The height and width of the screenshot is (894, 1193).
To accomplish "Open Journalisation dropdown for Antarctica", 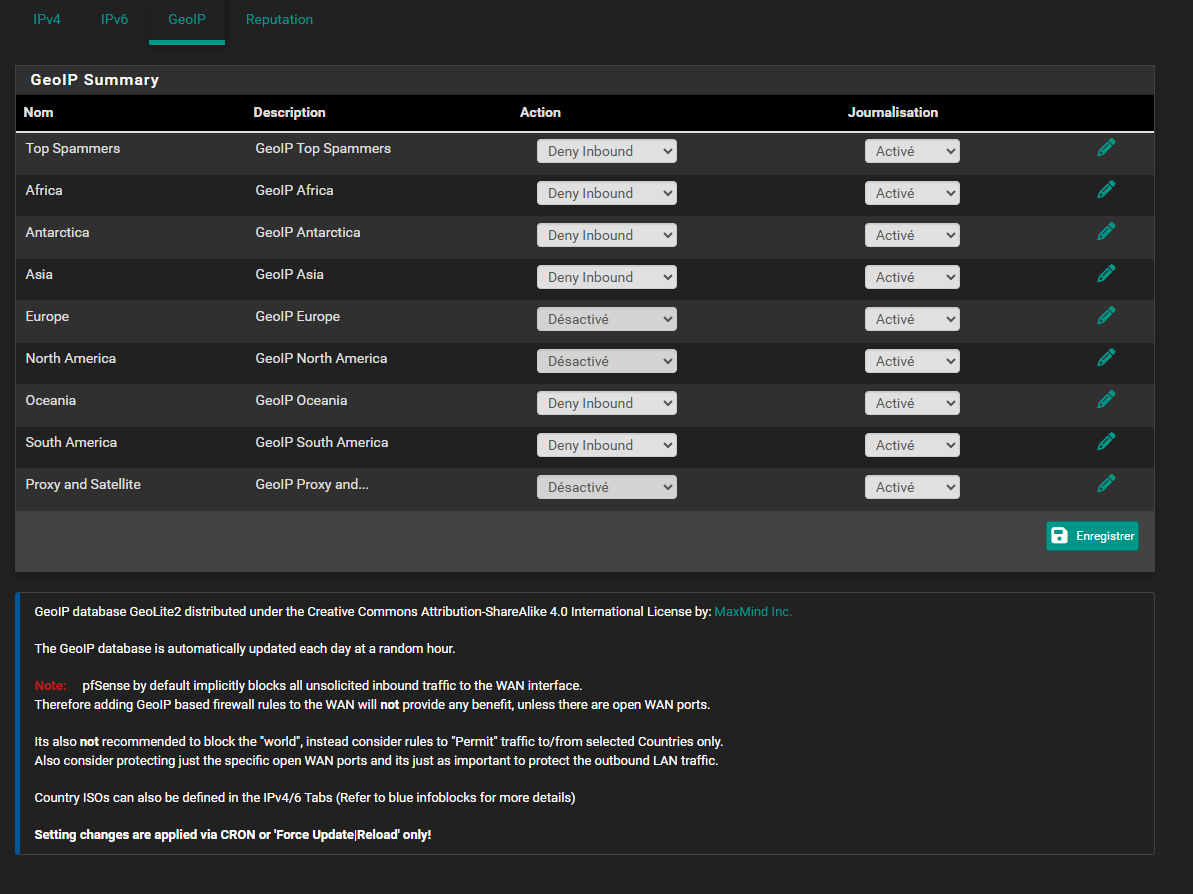I will click(x=911, y=235).
